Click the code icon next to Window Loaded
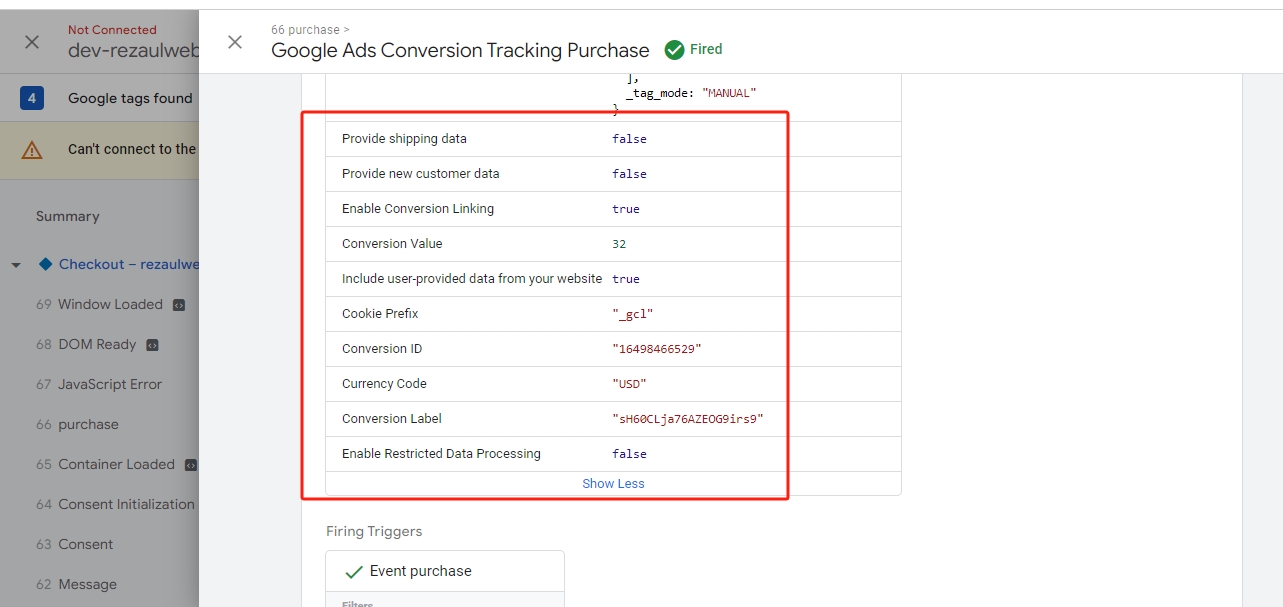Image resolution: width=1283 pixels, height=607 pixels. point(179,305)
